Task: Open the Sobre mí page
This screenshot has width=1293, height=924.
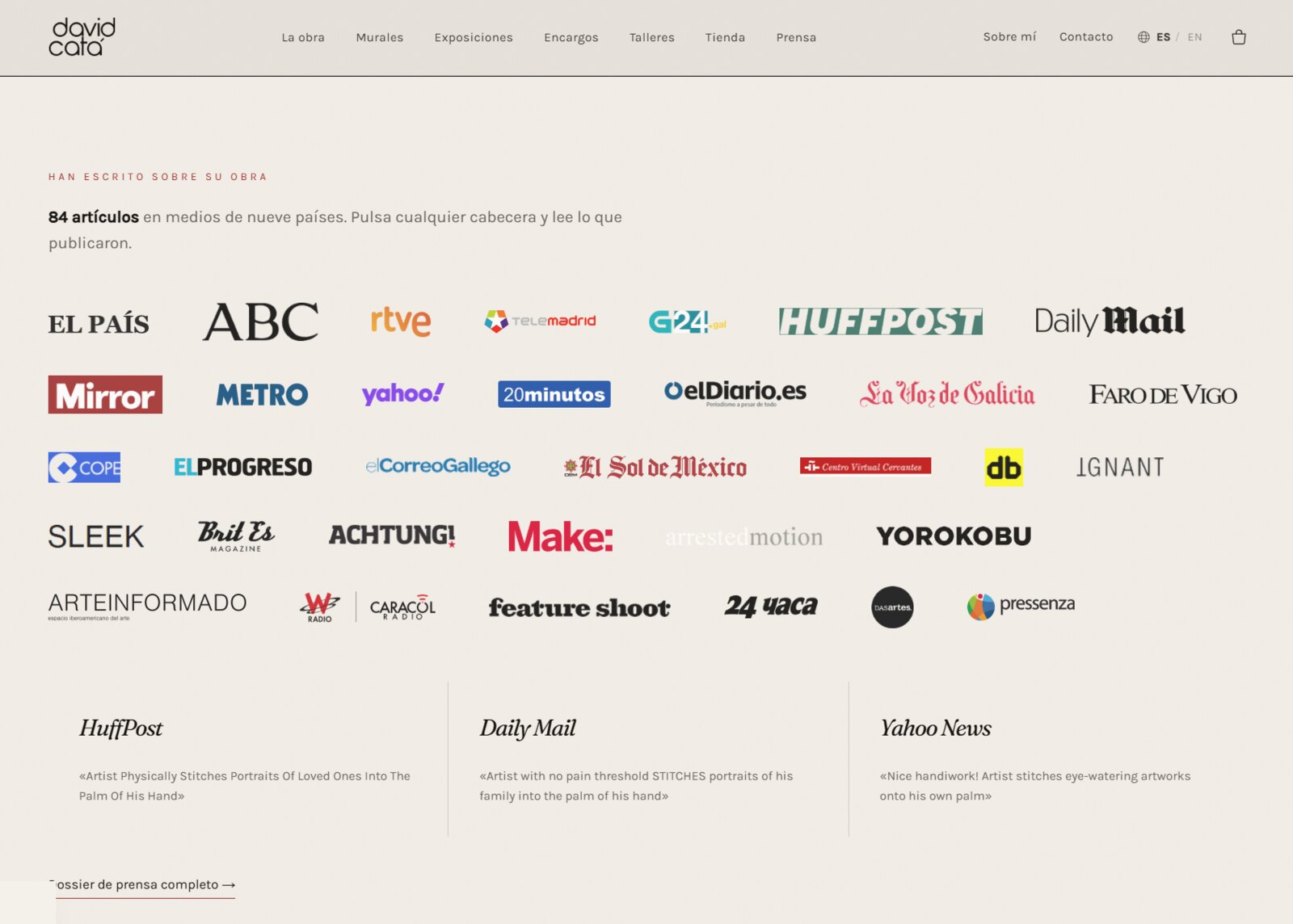Action: click(1009, 37)
